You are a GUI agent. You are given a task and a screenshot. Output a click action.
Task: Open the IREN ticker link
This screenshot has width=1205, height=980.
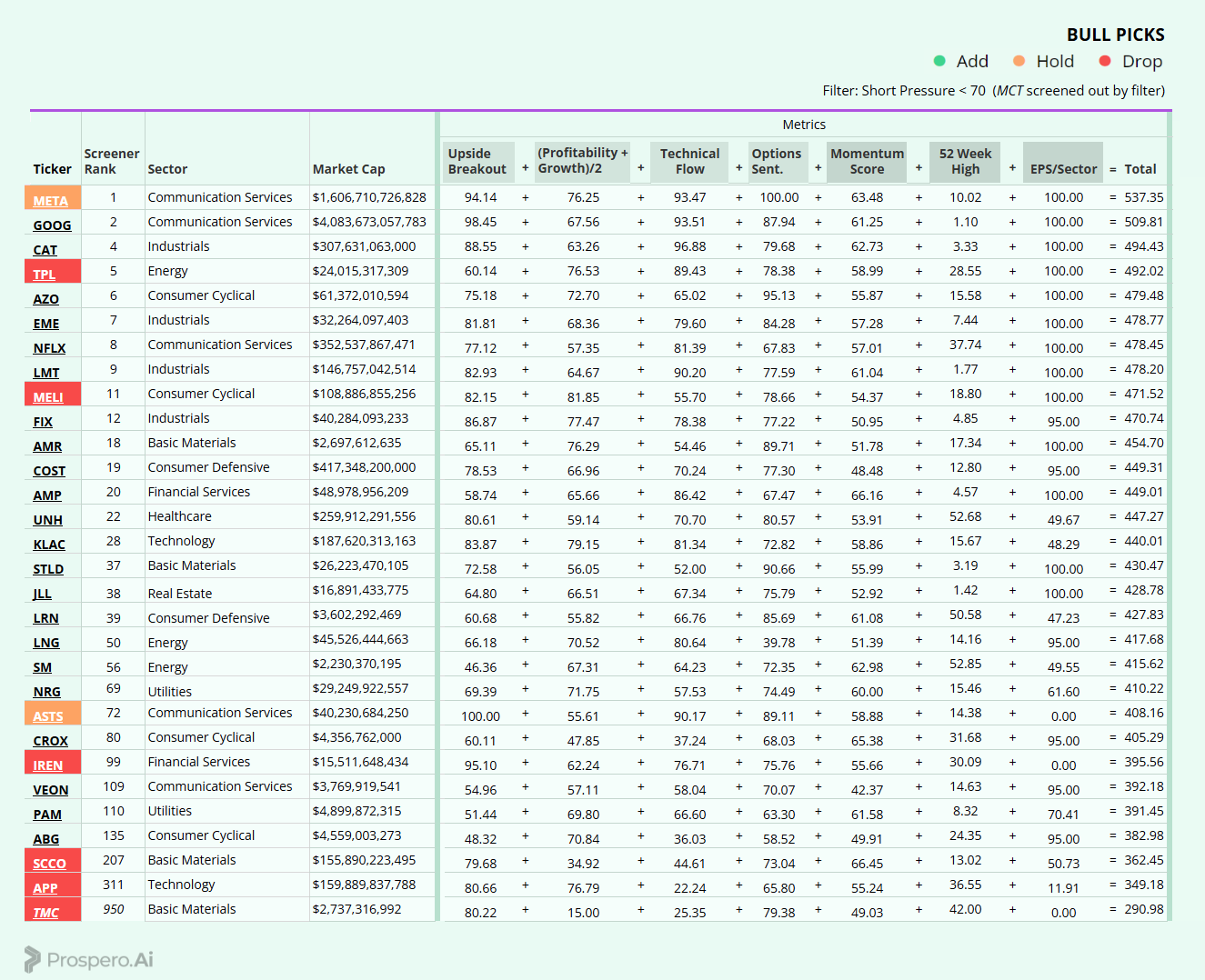(x=48, y=765)
